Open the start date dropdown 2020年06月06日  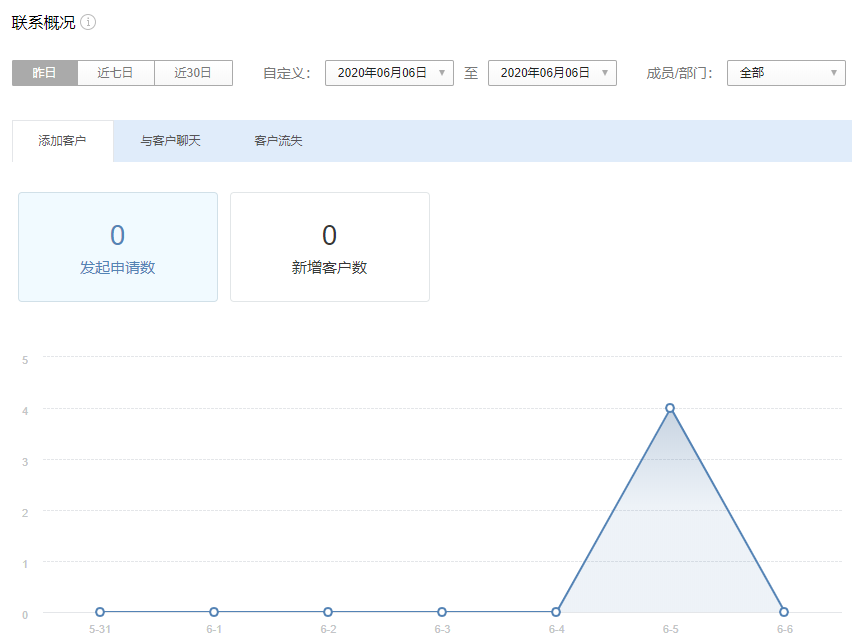point(389,73)
